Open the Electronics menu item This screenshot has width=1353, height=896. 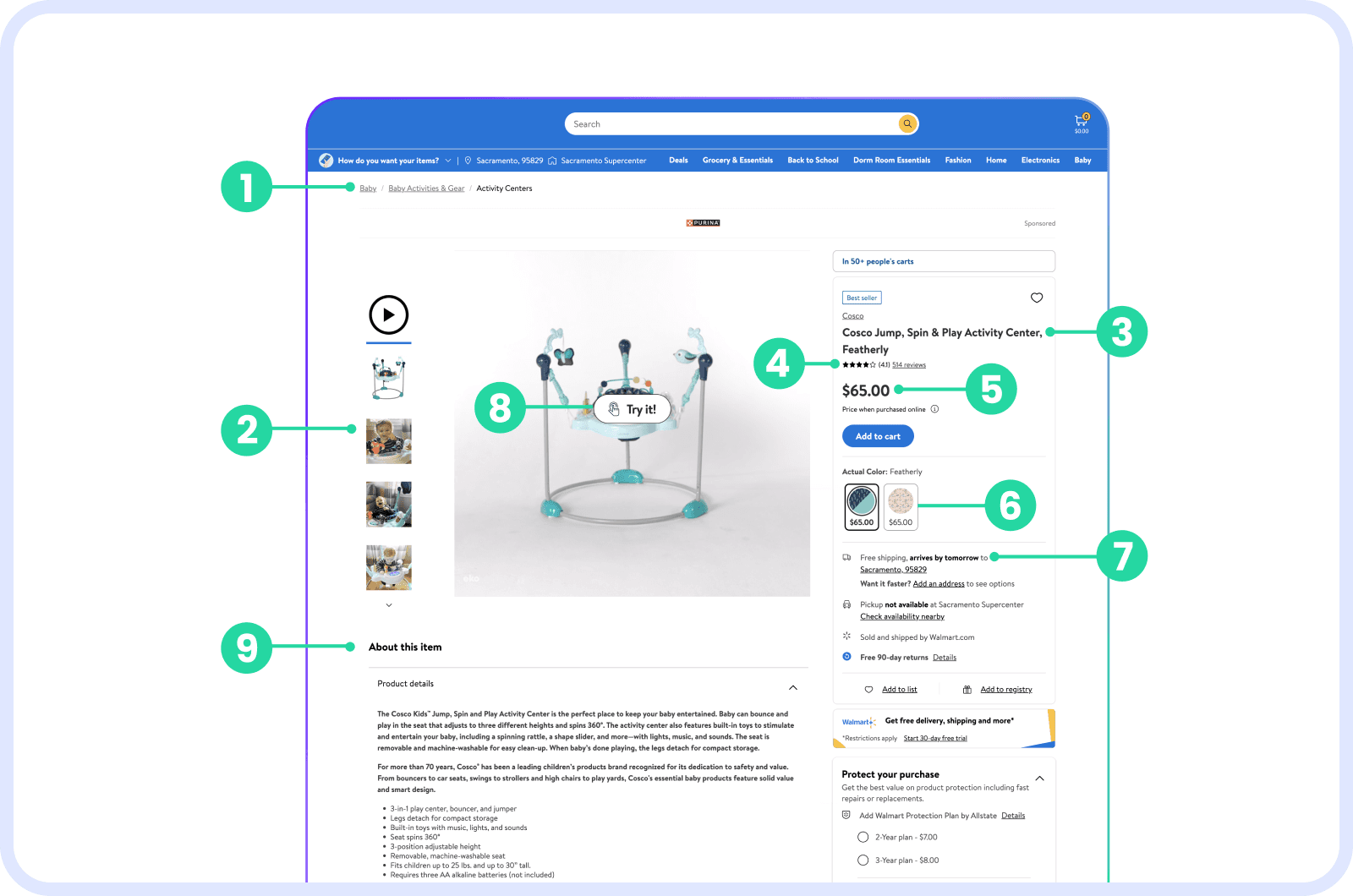coord(1040,161)
